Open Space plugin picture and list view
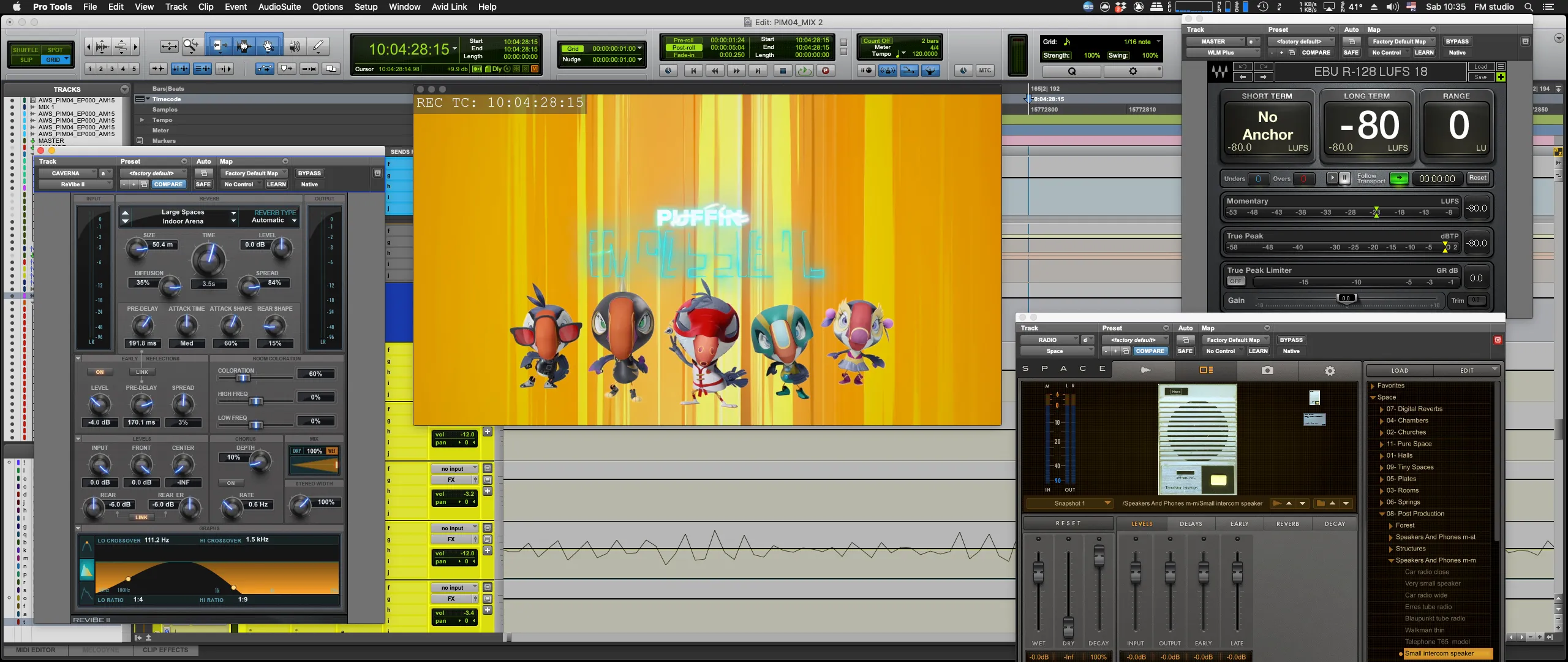Image resolution: width=1568 pixels, height=662 pixels. (x=1206, y=370)
